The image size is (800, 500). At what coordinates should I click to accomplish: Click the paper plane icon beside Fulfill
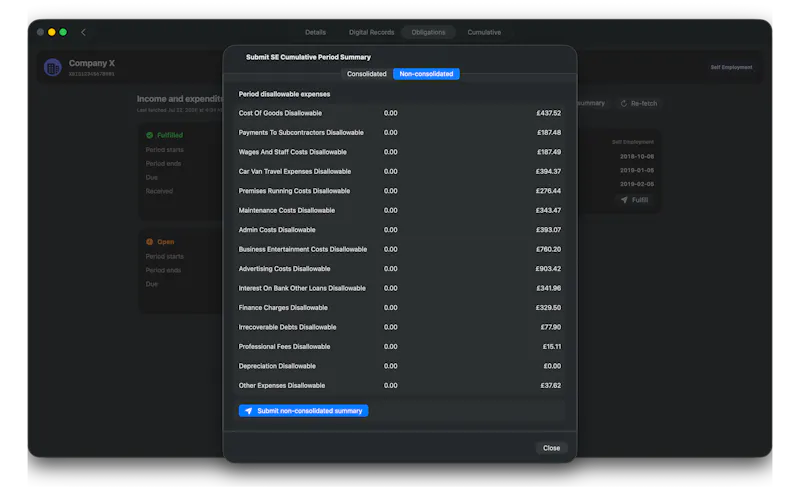click(624, 200)
